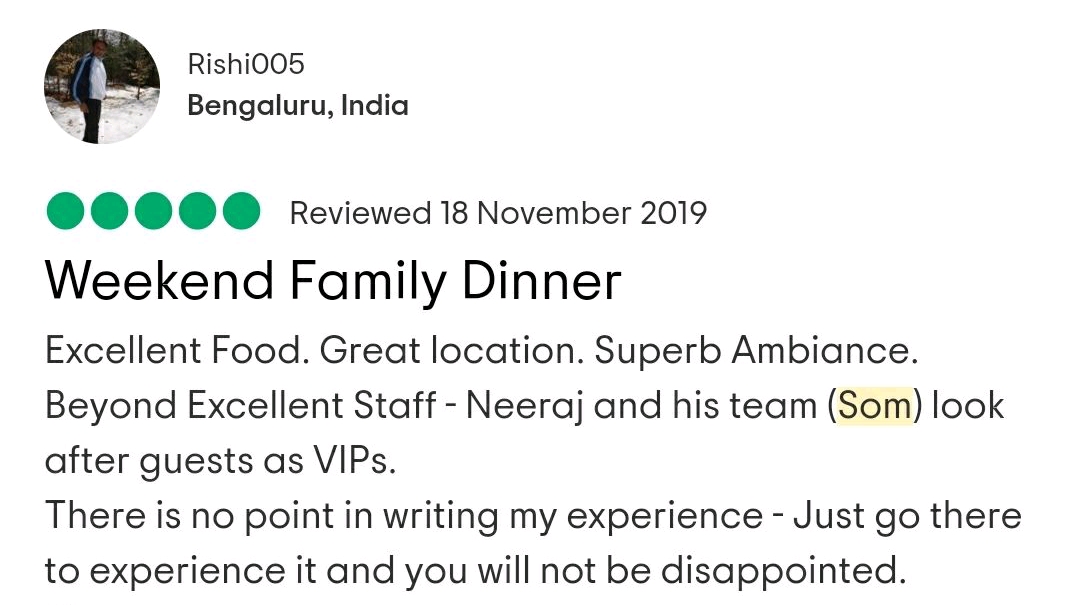Click the third green rating bubble

pyautogui.click(x=153, y=211)
